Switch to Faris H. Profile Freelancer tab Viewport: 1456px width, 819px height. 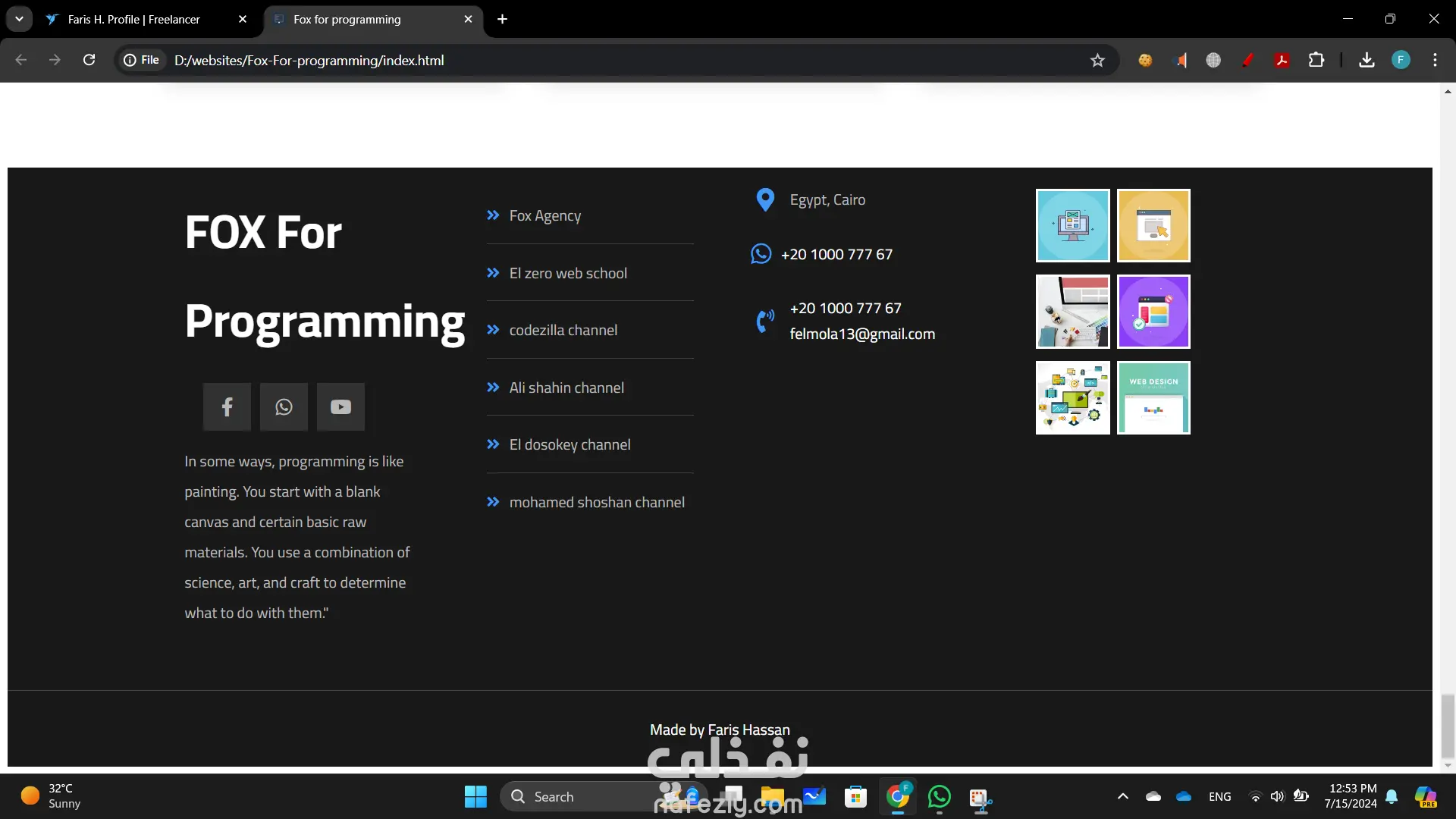pos(134,19)
